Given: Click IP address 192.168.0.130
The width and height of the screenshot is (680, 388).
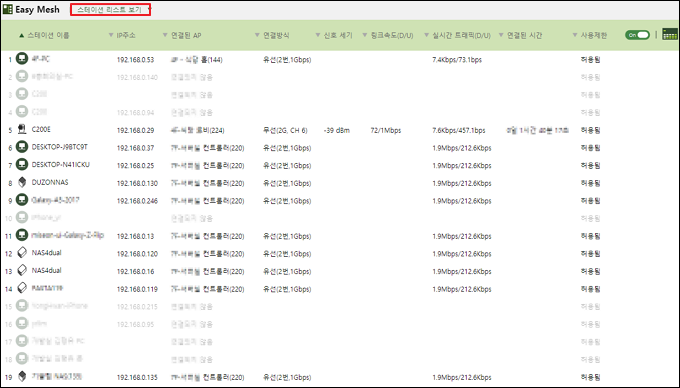Looking at the screenshot, I should (137, 183).
